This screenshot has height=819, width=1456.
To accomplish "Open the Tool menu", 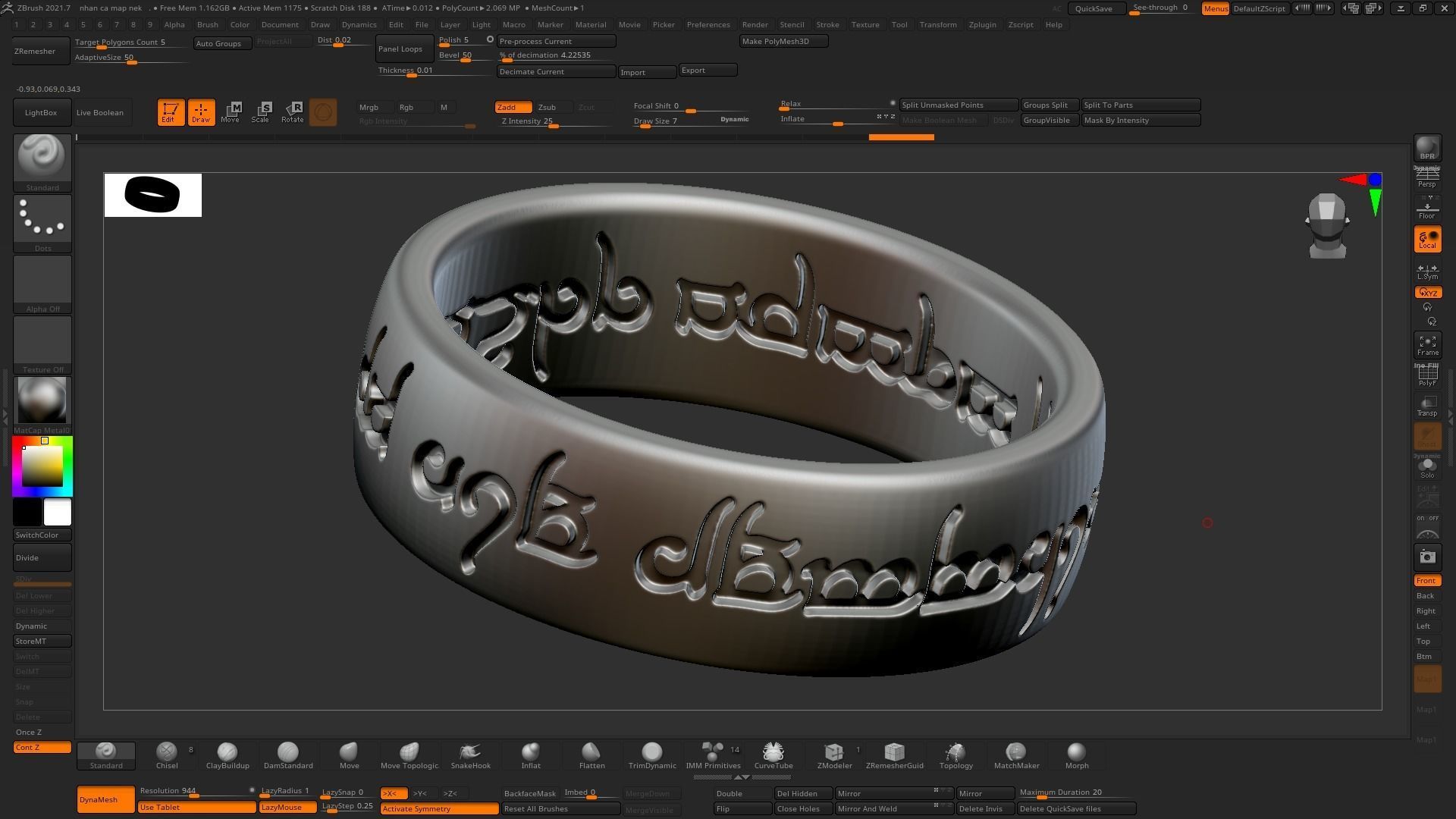I will click(899, 24).
